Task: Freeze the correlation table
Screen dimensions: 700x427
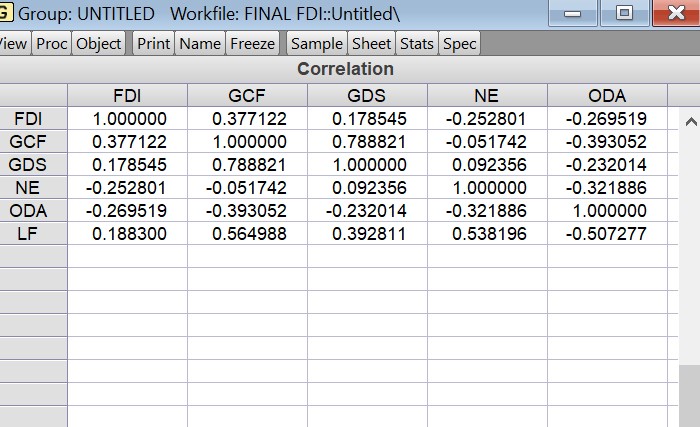Action: [252, 44]
